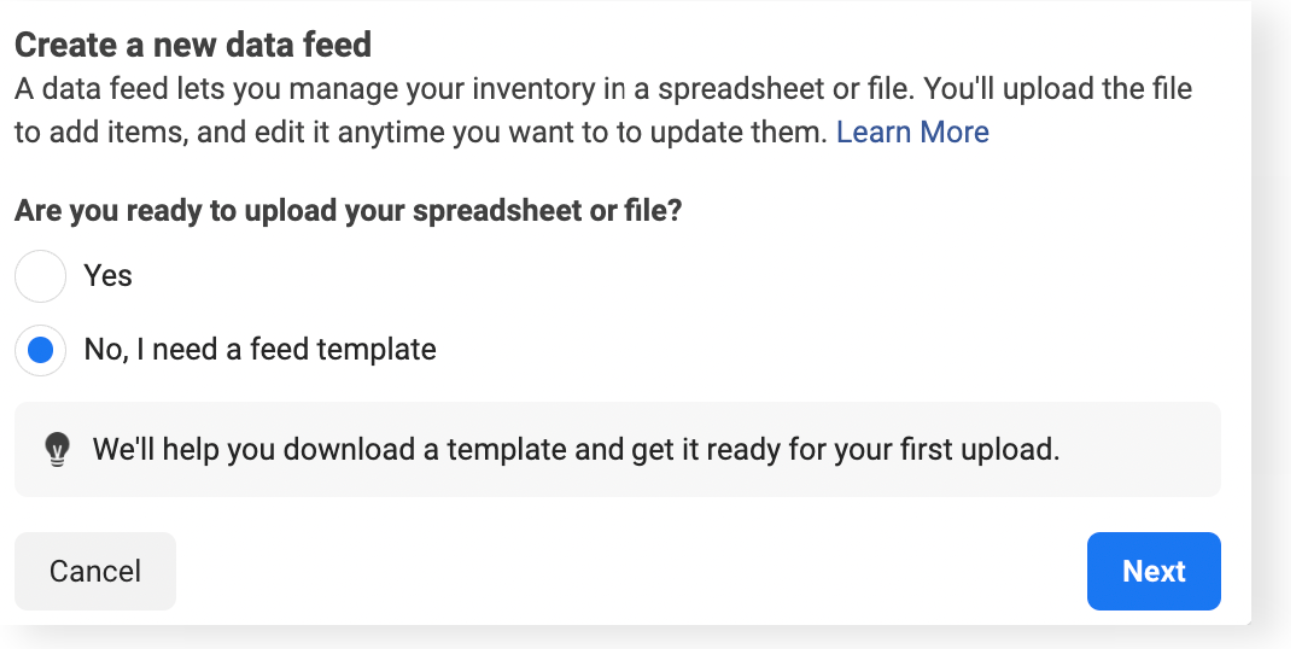Select the "Yes" radio button circle

(x=40, y=276)
